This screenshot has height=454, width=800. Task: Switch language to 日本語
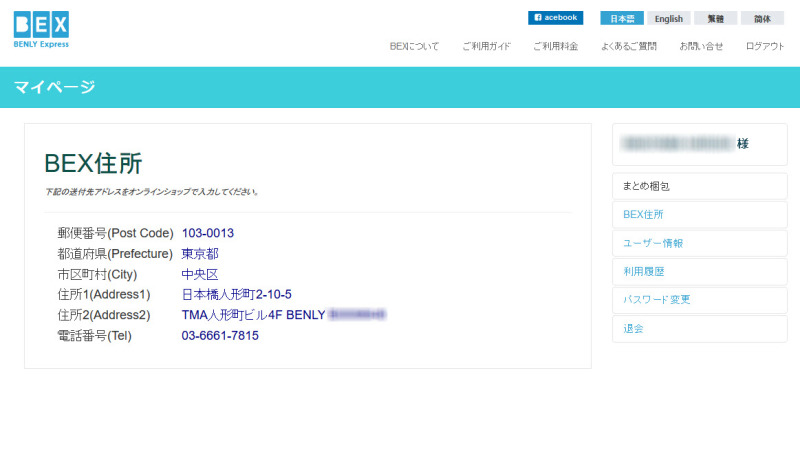[x=621, y=18]
